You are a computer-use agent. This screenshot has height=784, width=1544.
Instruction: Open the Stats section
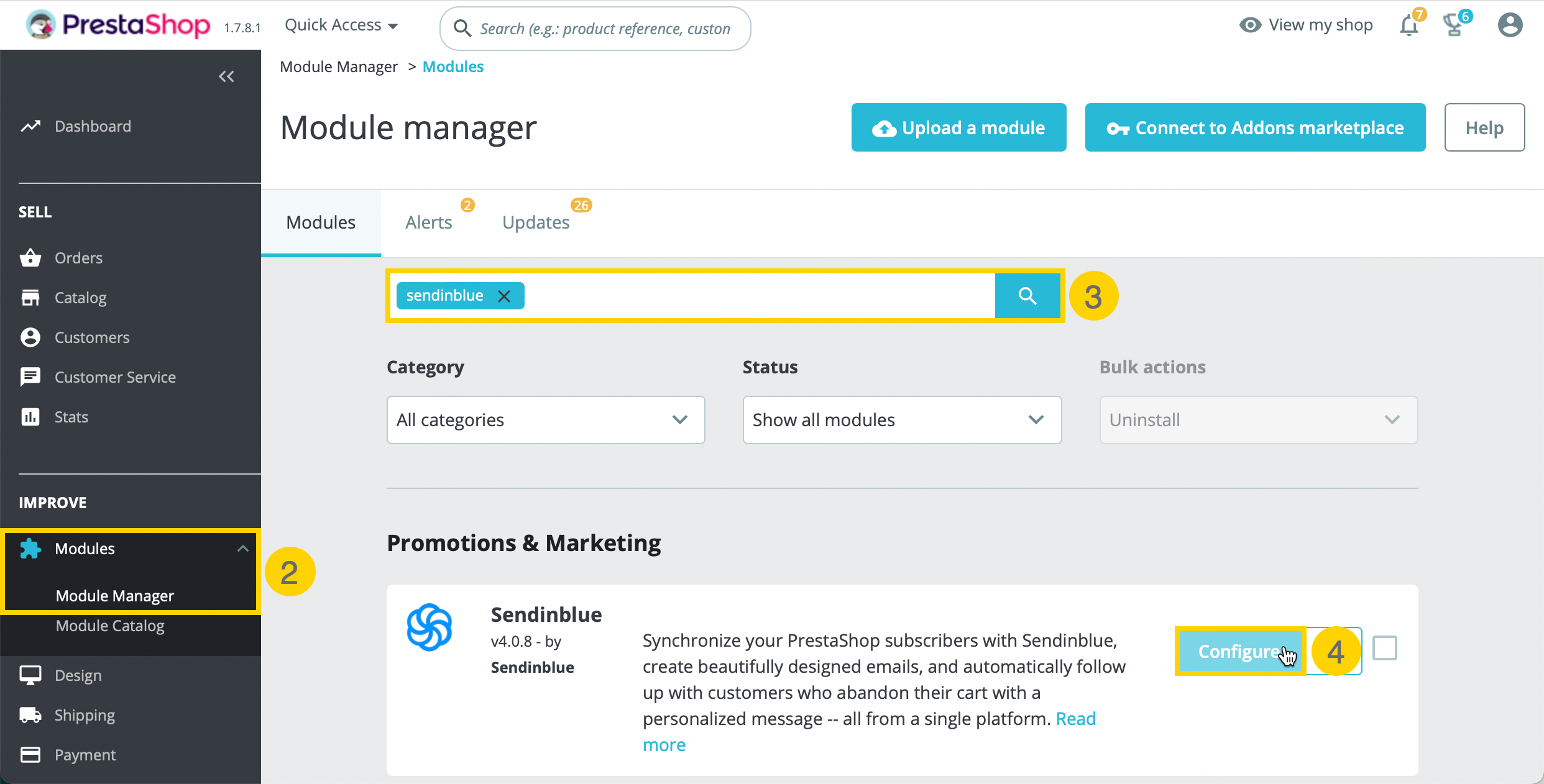(x=70, y=416)
